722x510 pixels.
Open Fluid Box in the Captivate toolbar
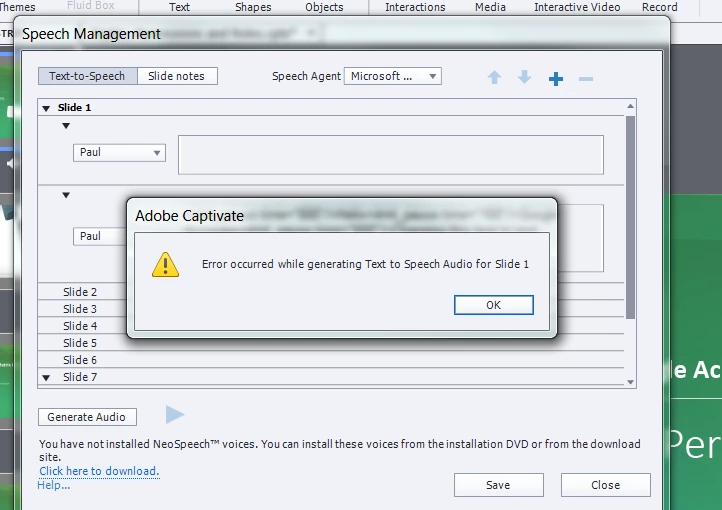[90, 6]
